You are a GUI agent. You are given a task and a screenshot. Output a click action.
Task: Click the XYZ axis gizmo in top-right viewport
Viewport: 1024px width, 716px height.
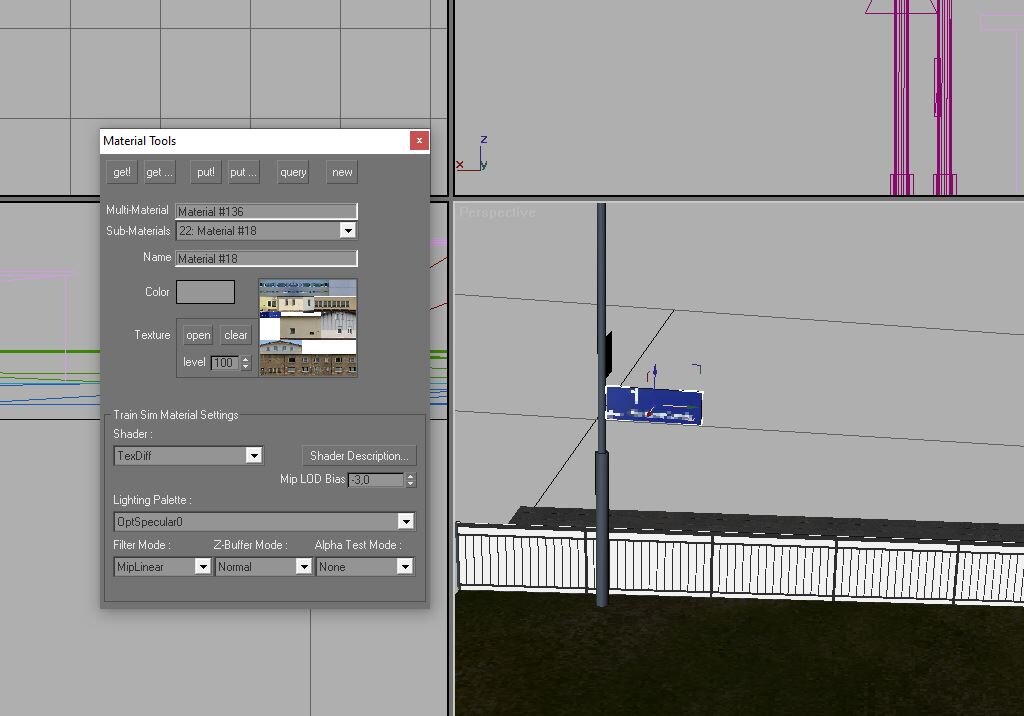tap(473, 154)
